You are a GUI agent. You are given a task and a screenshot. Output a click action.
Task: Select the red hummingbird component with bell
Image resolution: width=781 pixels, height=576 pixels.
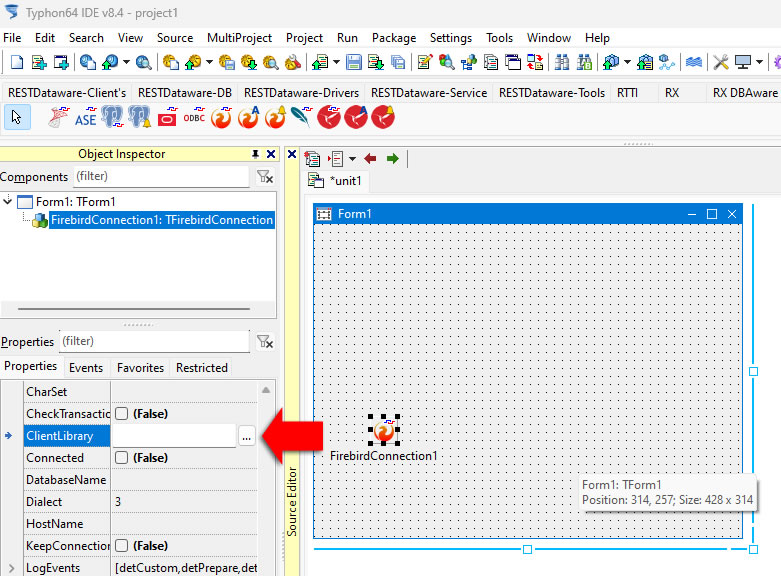point(383,118)
